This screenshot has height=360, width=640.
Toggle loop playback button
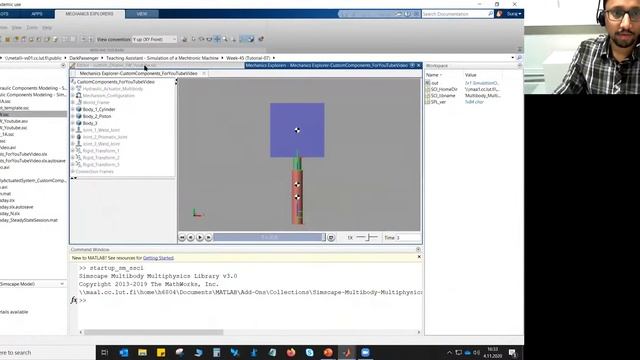pos(331,237)
